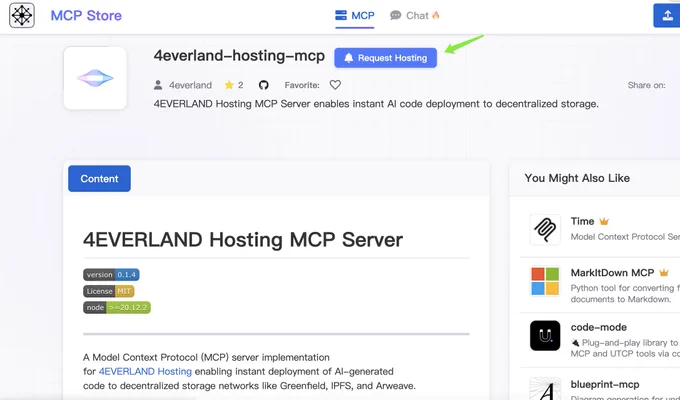680x400 pixels.
Task: Click the version 0.1.4 badge
Action: click(111, 275)
